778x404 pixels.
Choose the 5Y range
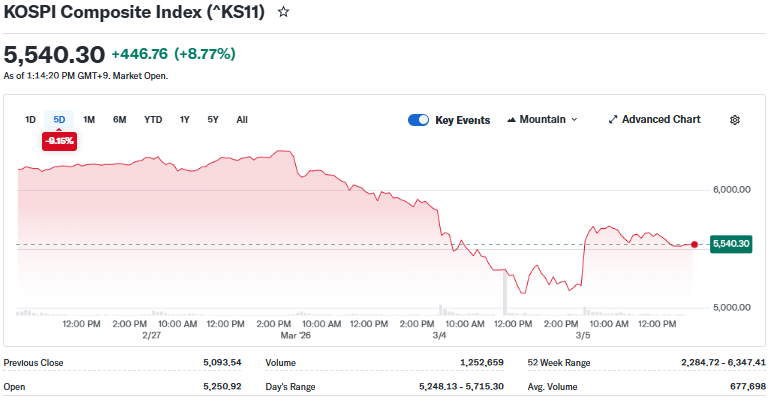coord(213,120)
